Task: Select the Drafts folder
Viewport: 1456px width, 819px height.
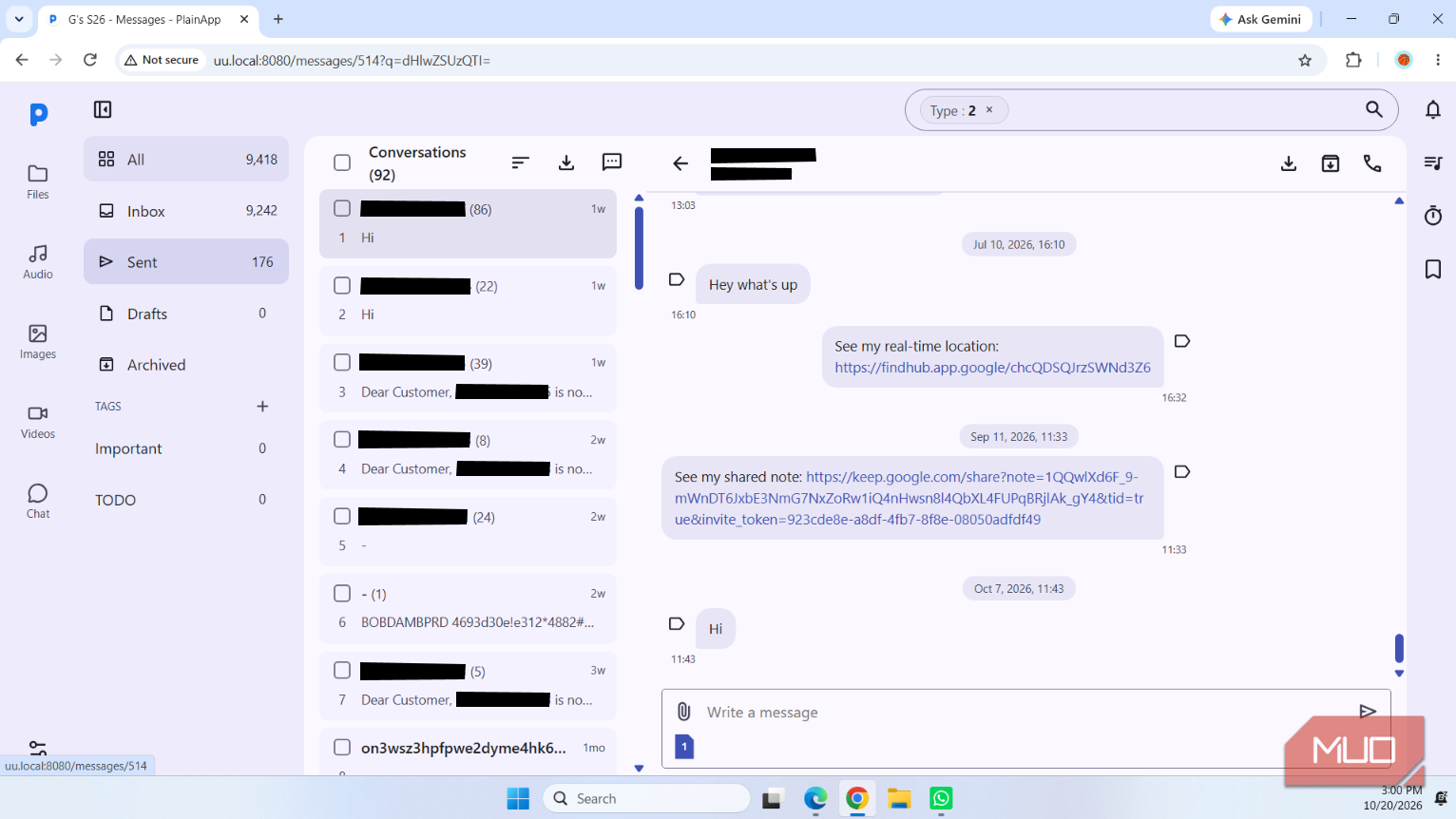Action: click(x=186, y=313)
